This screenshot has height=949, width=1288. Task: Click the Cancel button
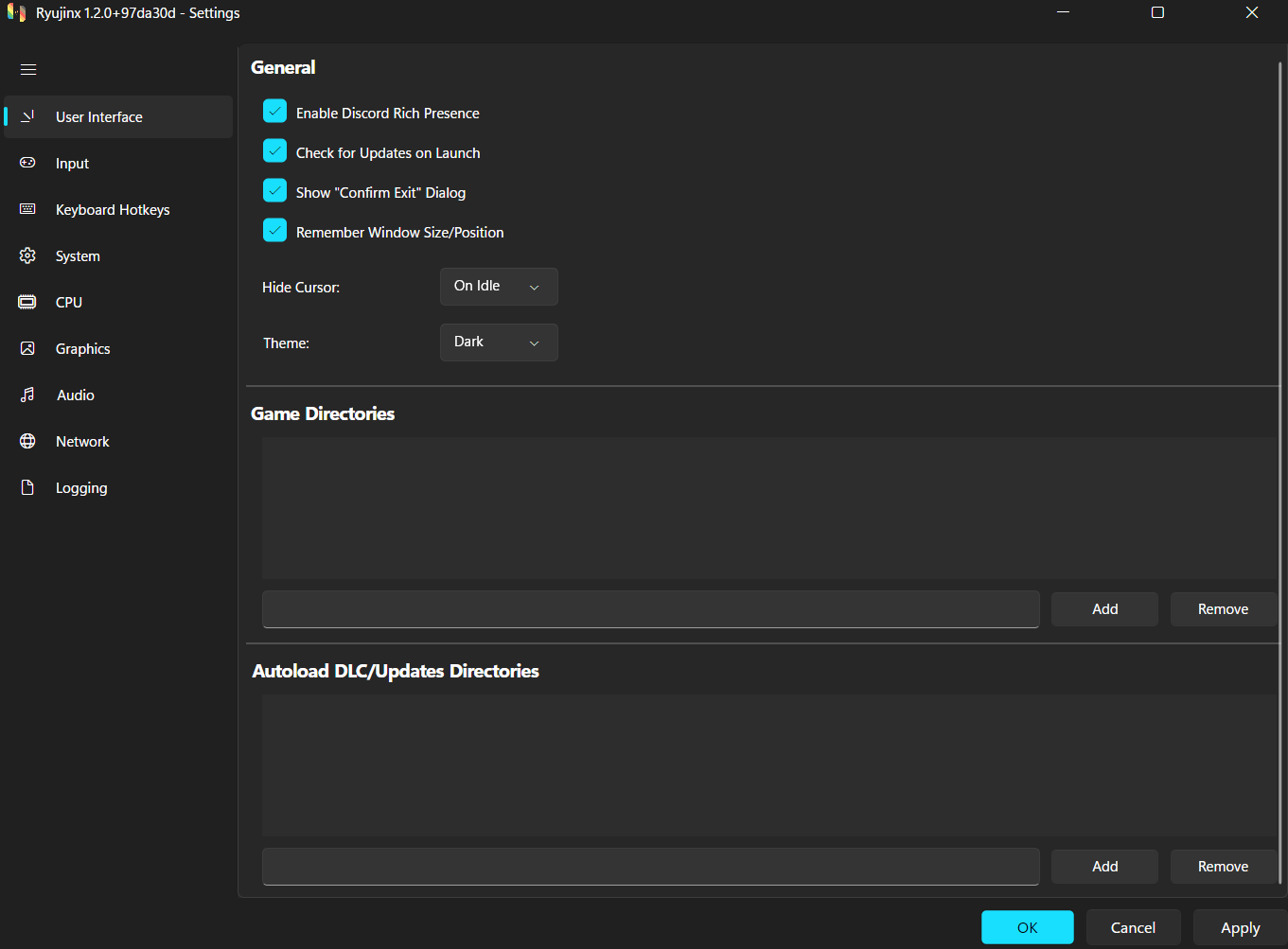[x=1134, y=927]
